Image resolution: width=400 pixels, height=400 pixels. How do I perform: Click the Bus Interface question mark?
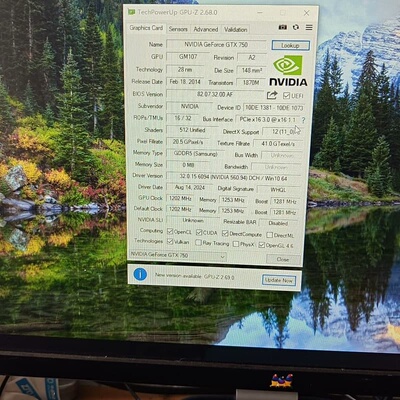303,120
